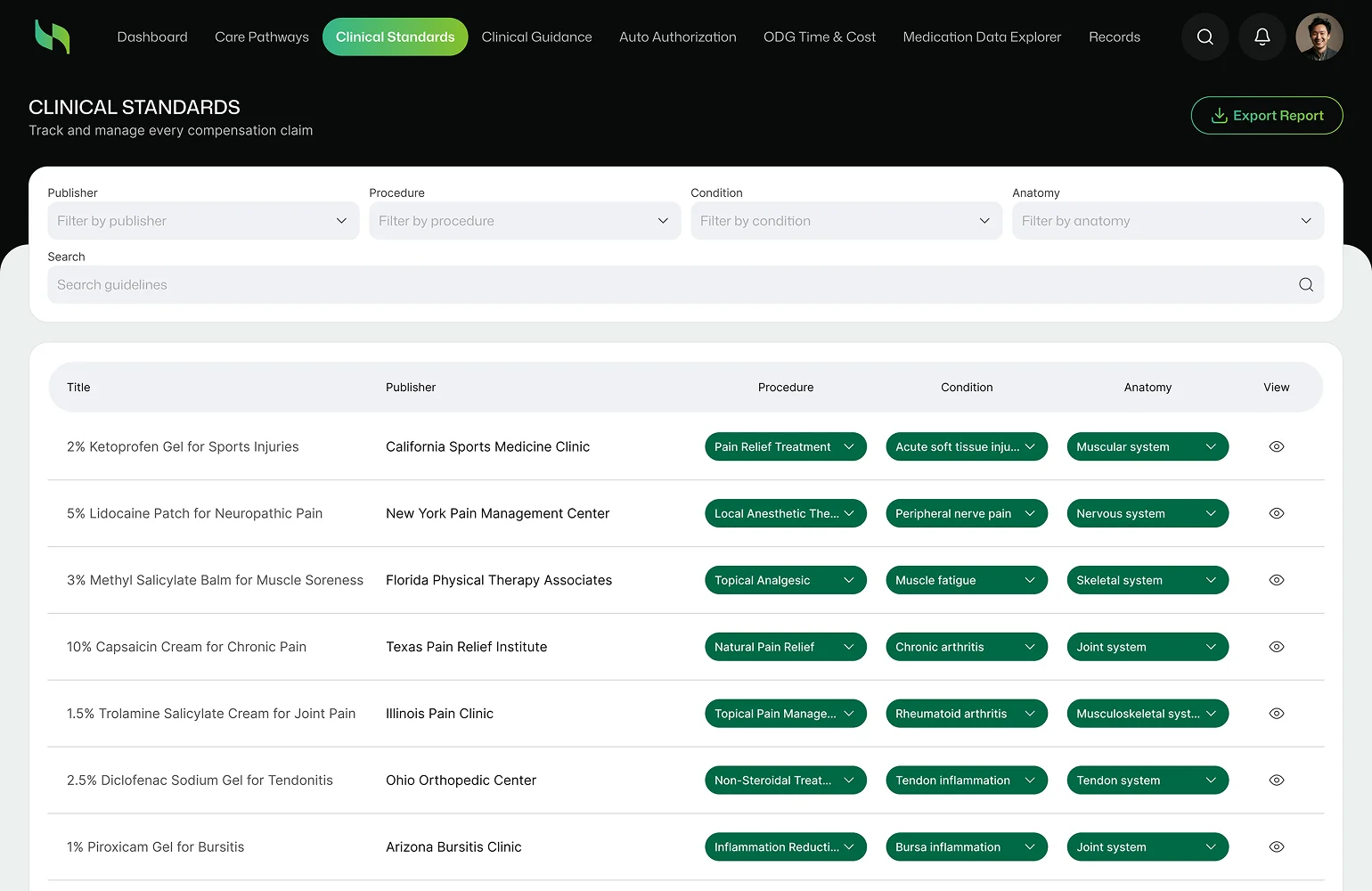
Task: View details of Ketoprofen Gel via eye icon
Action: coord(1276,446)
